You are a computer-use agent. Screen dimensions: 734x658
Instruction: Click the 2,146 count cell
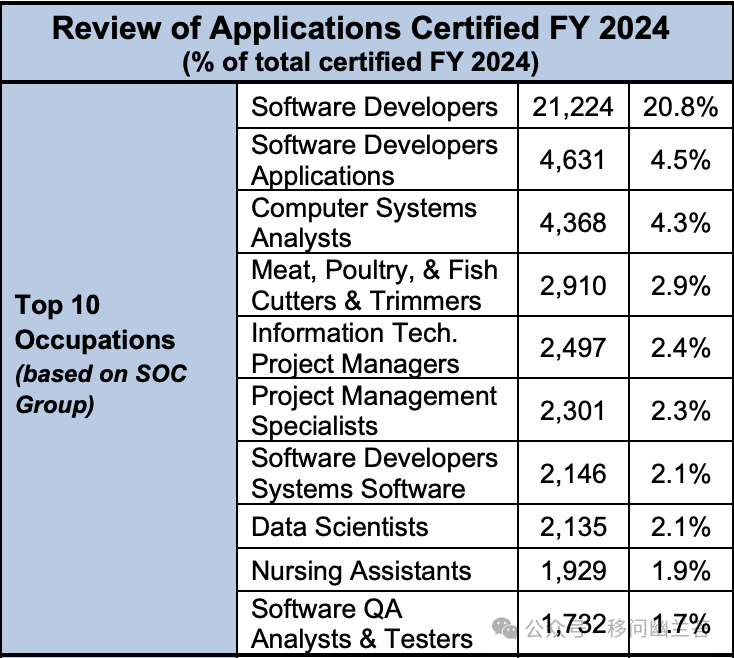tap(571, 473)
